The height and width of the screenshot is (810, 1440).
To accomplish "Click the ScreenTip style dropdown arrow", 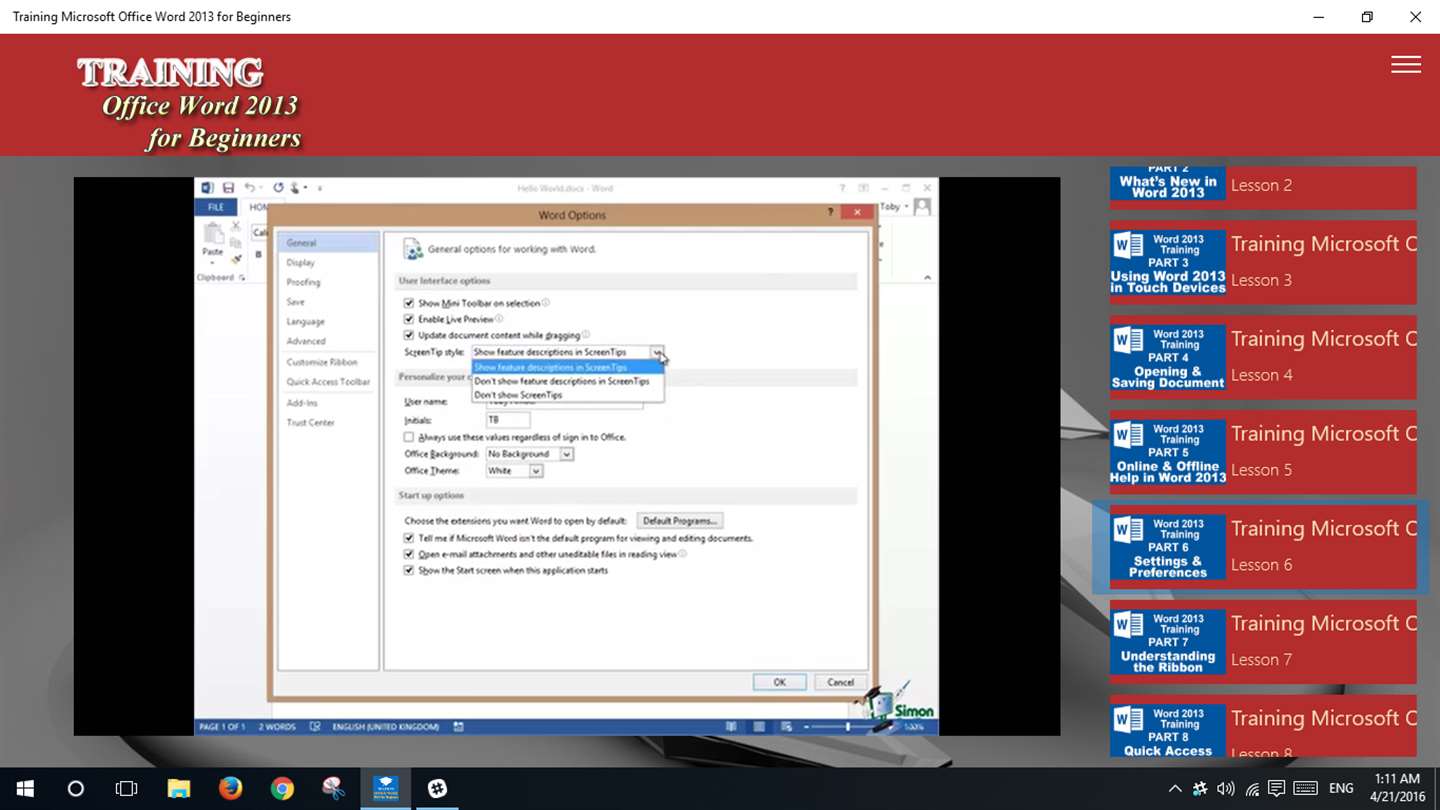I will point(657,352).
